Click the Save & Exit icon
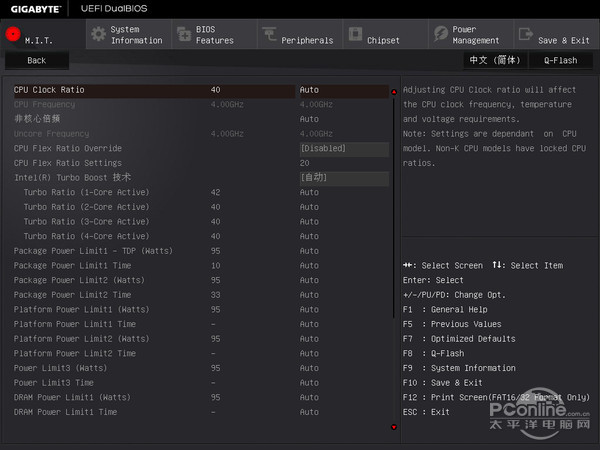Image resolution: width=600 pixels, height=450 pixels. 526,34
